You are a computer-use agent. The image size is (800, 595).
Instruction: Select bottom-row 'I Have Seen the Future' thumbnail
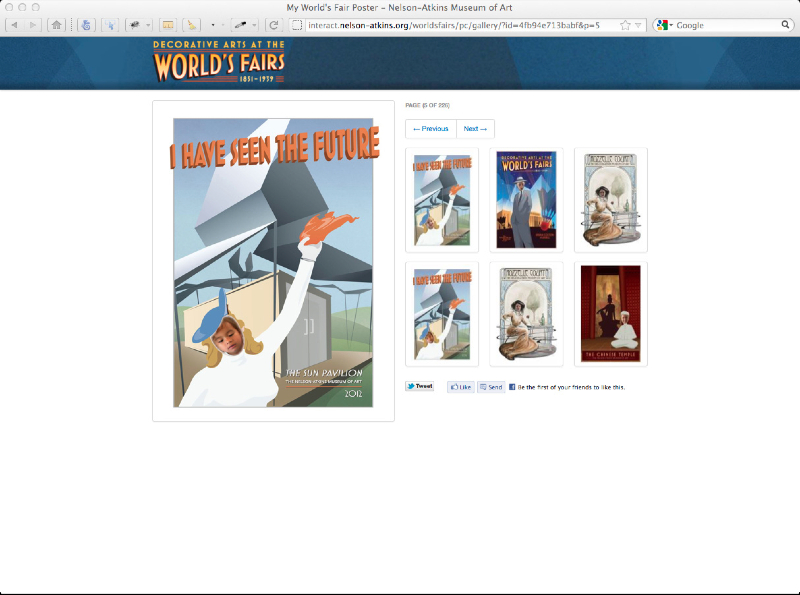442,314
